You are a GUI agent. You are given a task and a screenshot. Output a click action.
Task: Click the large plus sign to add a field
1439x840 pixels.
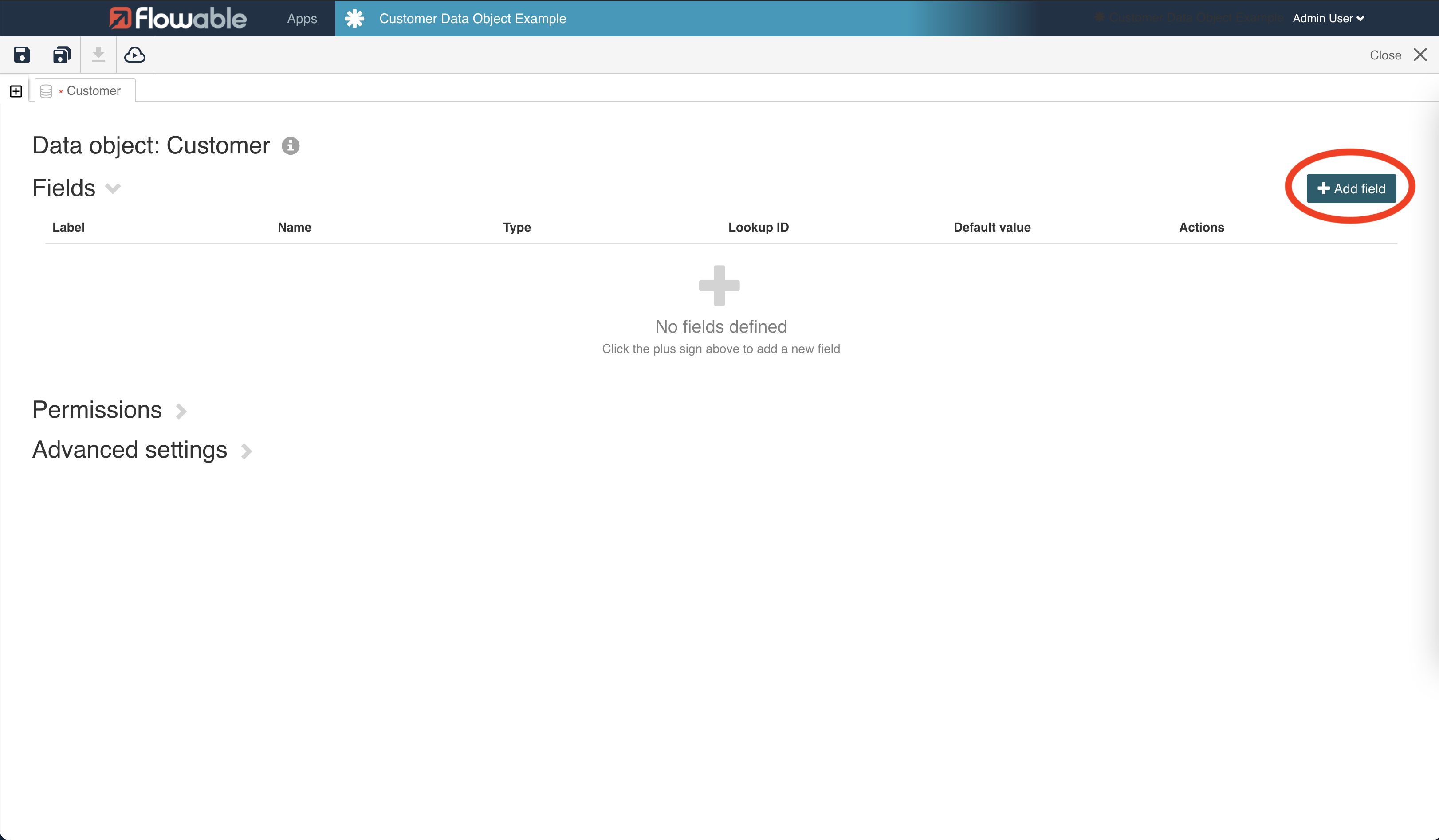pos(720,287)
